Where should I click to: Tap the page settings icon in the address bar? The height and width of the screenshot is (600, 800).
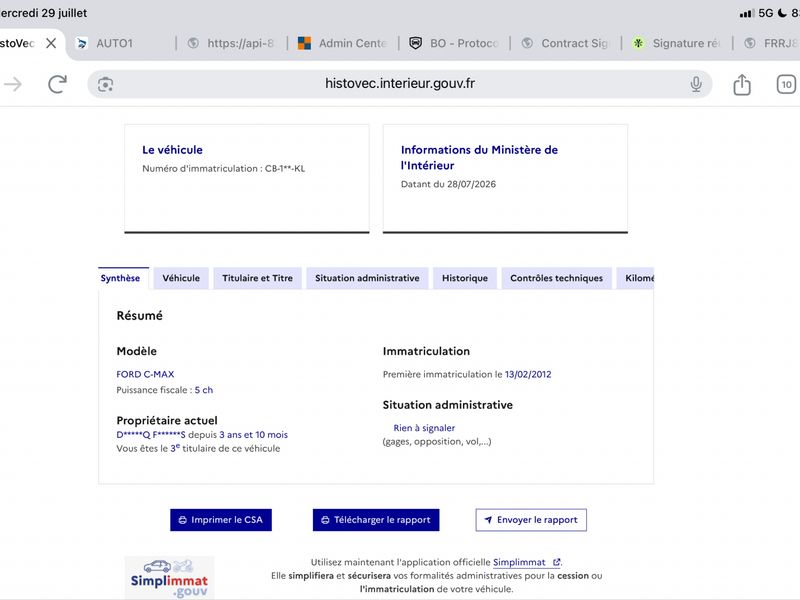click(106, 84)
